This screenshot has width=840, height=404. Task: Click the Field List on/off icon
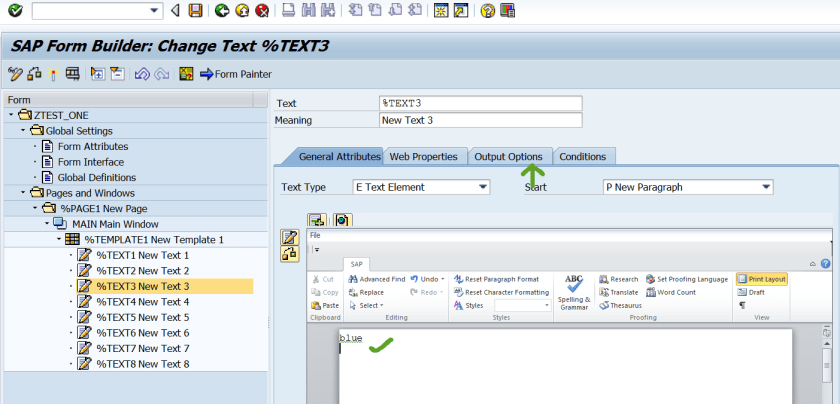(x=186, y=74)
